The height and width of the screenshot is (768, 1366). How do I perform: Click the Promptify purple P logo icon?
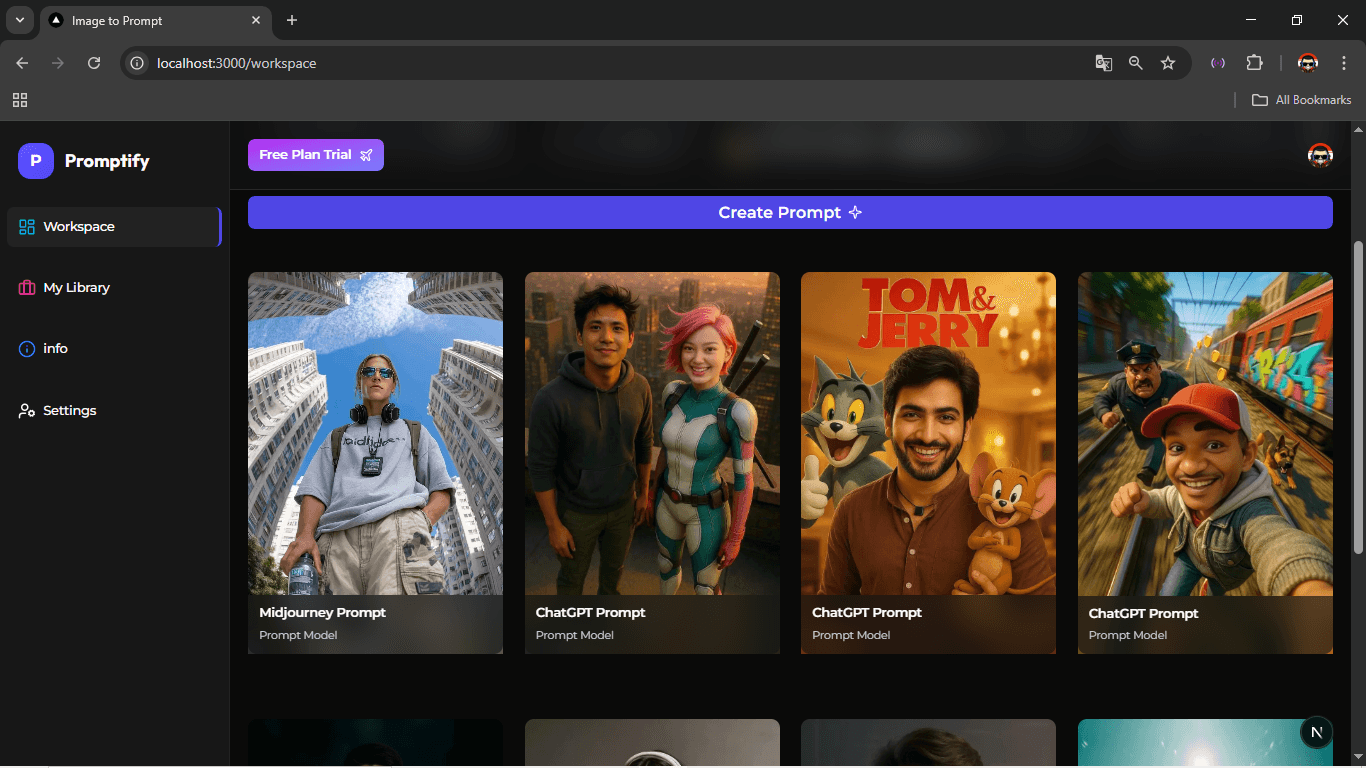(x=36, y=161)
